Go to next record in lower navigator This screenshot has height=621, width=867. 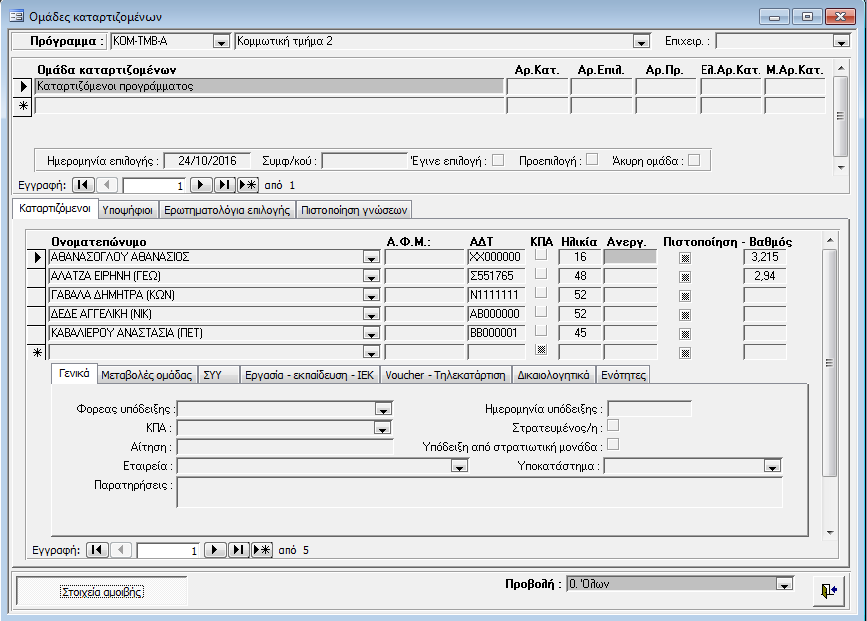click(x=215, y=549)
